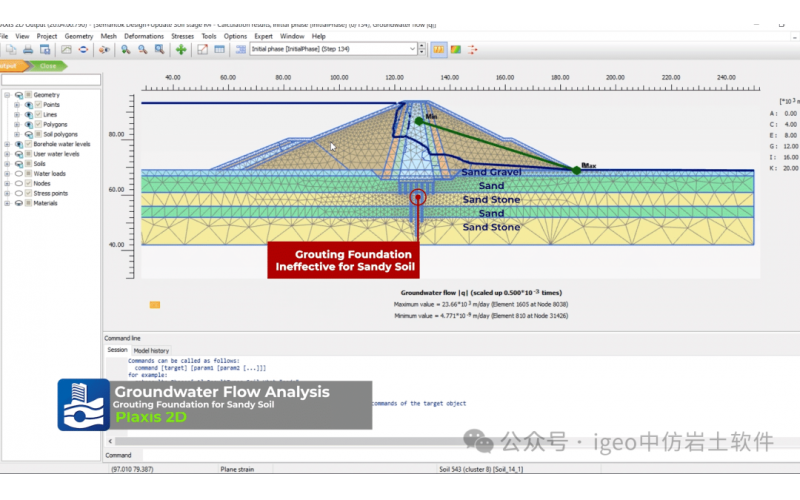Click the second zoom magnifier icon
The image size is (800, 500).
142,49
